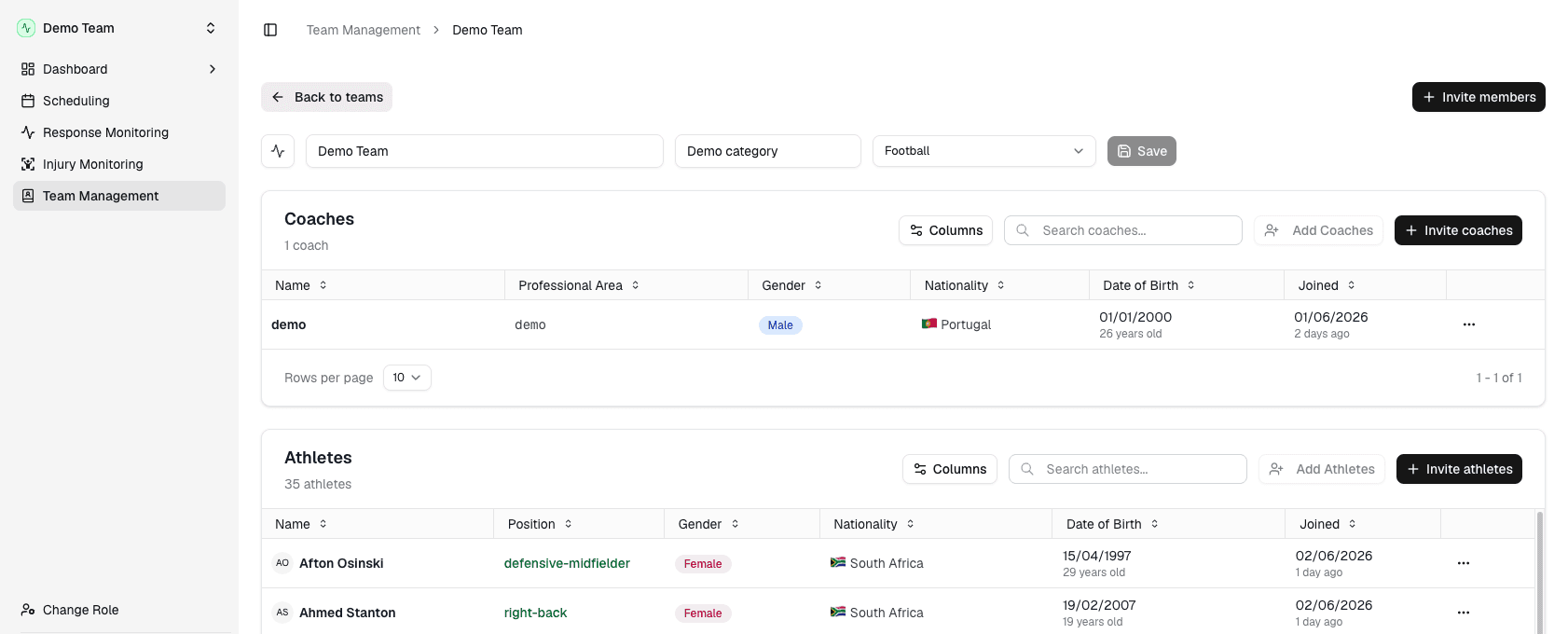This screenshot has width=1568, height=634.
Task: Click the Demo Team logo icon in sidebar
Action: (x=26, y=28)
